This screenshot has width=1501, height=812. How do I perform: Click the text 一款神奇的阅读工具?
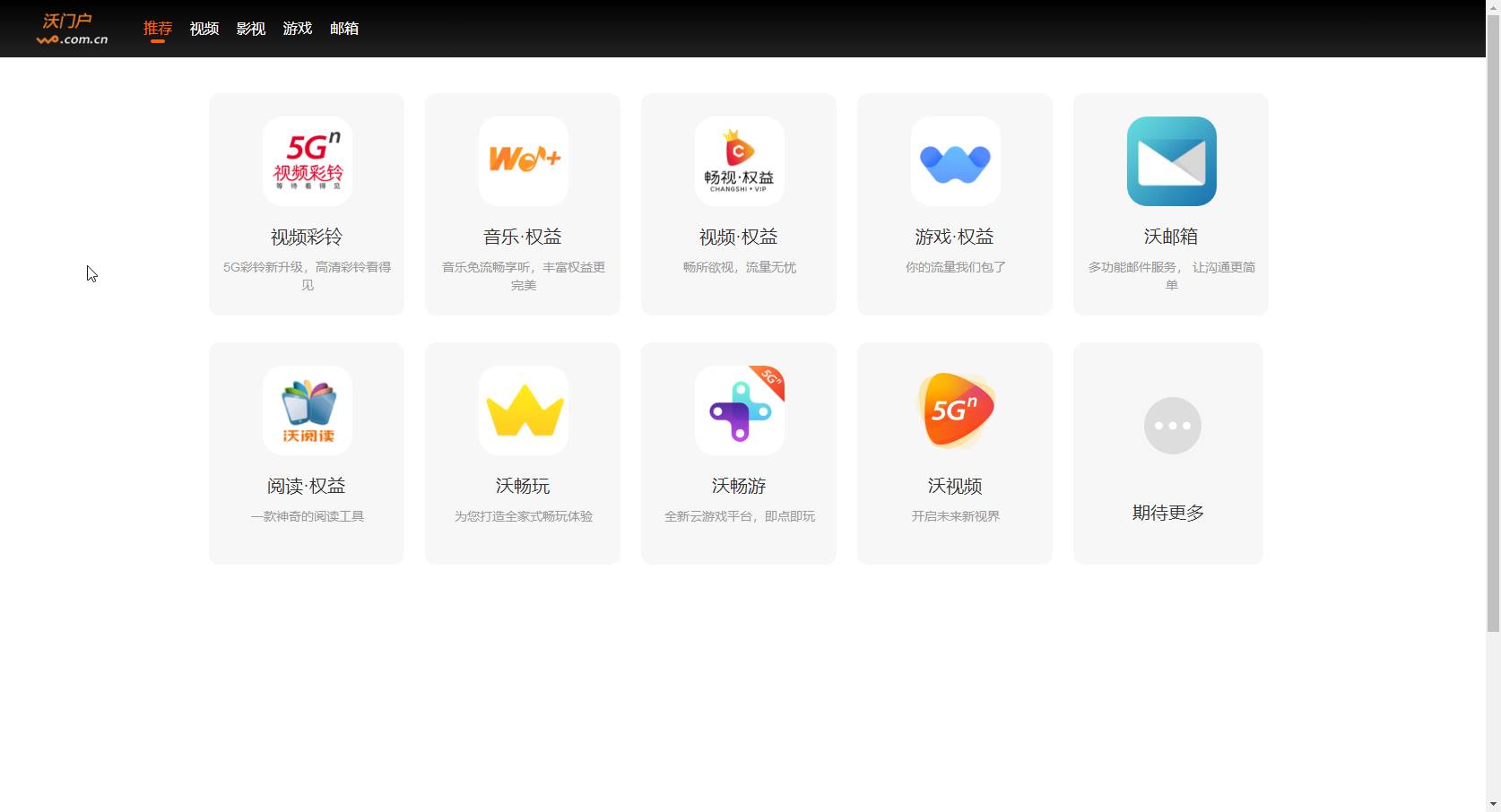pyautogui.click(x=308, y=516)
